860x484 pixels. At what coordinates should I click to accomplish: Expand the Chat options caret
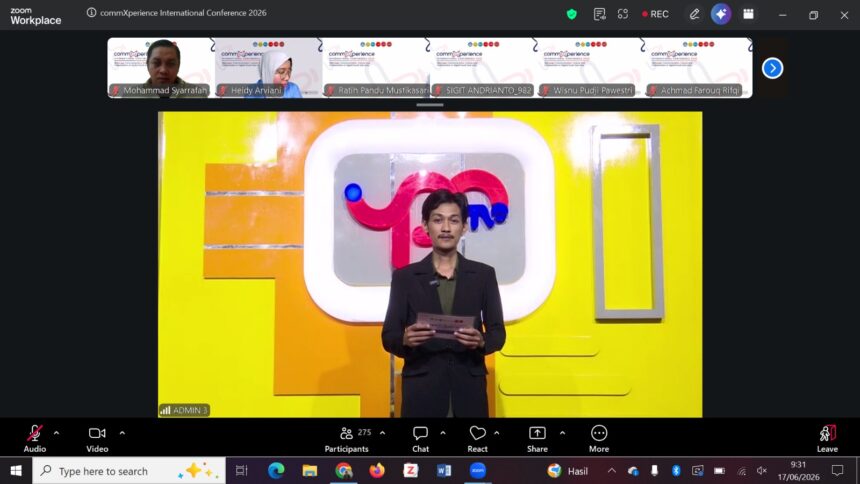(x=443, y=433)
